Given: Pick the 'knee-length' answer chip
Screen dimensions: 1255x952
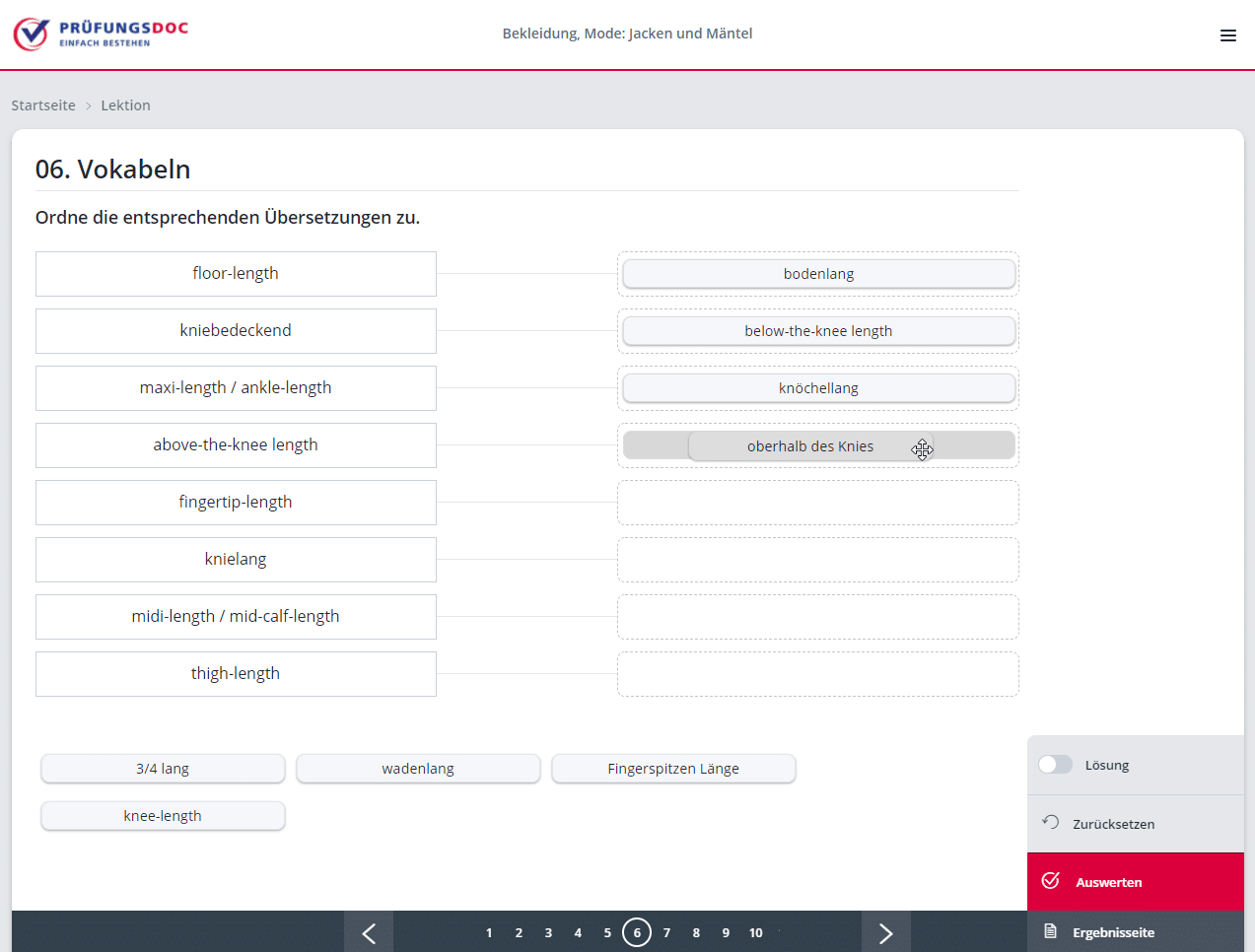Looking at the screenshot, I should pyautogui.click(x=163, y=816).
